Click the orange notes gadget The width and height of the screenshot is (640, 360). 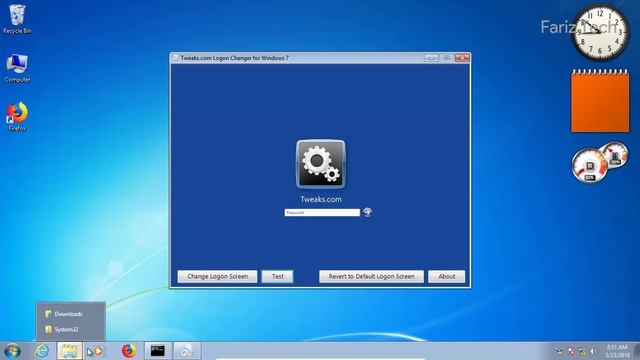600,101
